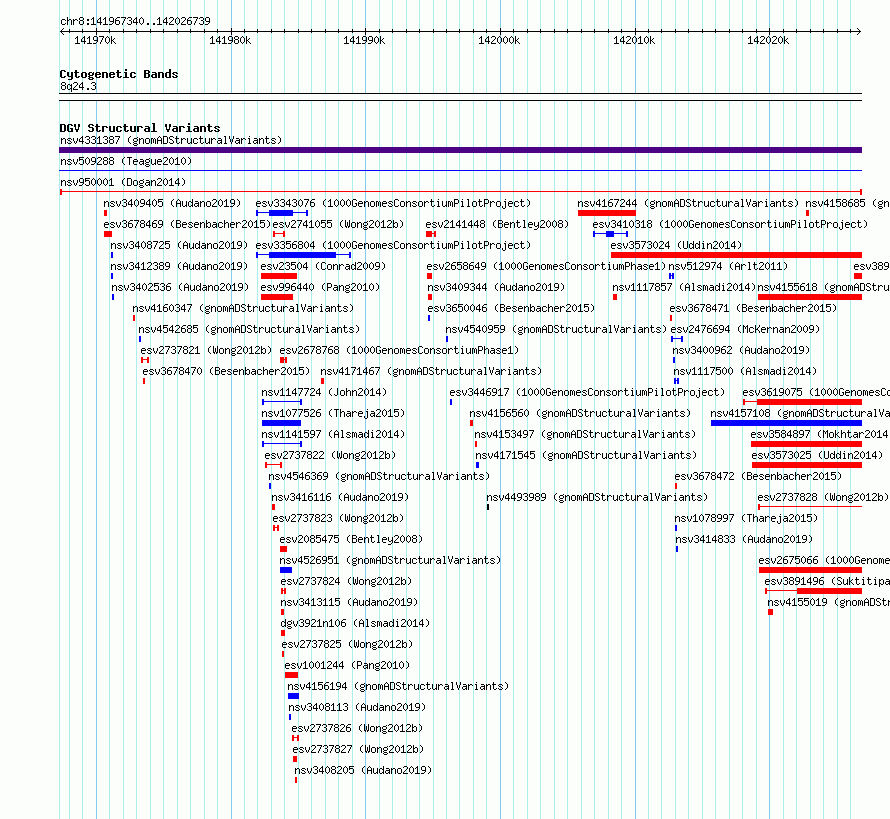
Task: Open the nsv509288 (Teague2010) variant
Action: 126,161
